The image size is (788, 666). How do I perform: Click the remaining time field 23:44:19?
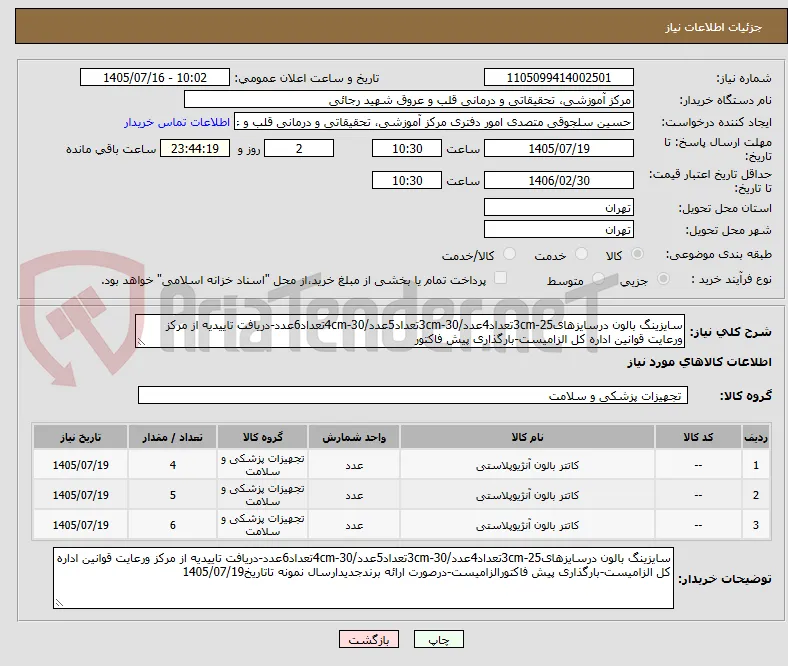pyautogui.click(x=195, y=148)
